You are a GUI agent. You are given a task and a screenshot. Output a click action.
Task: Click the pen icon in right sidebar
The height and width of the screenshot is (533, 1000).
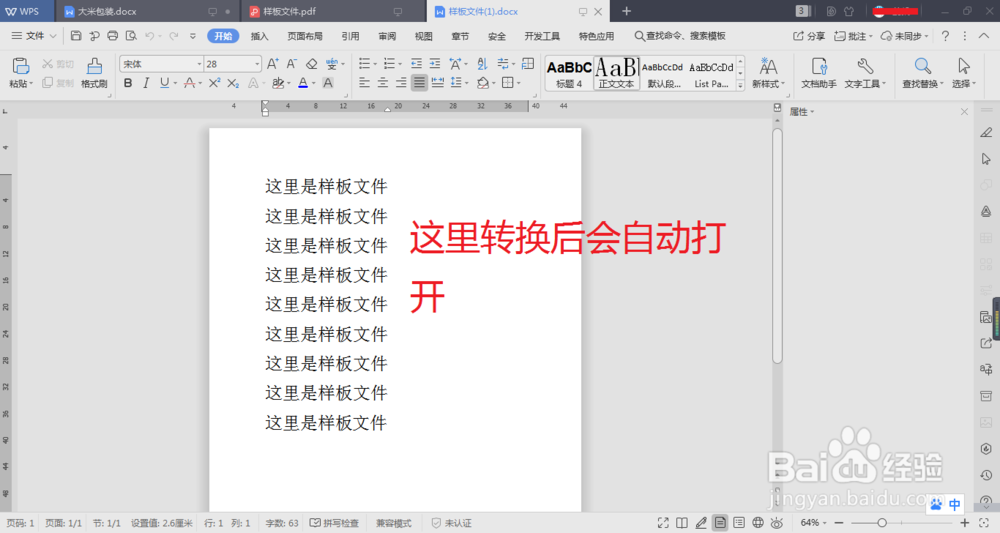click(x=986, y=133)
